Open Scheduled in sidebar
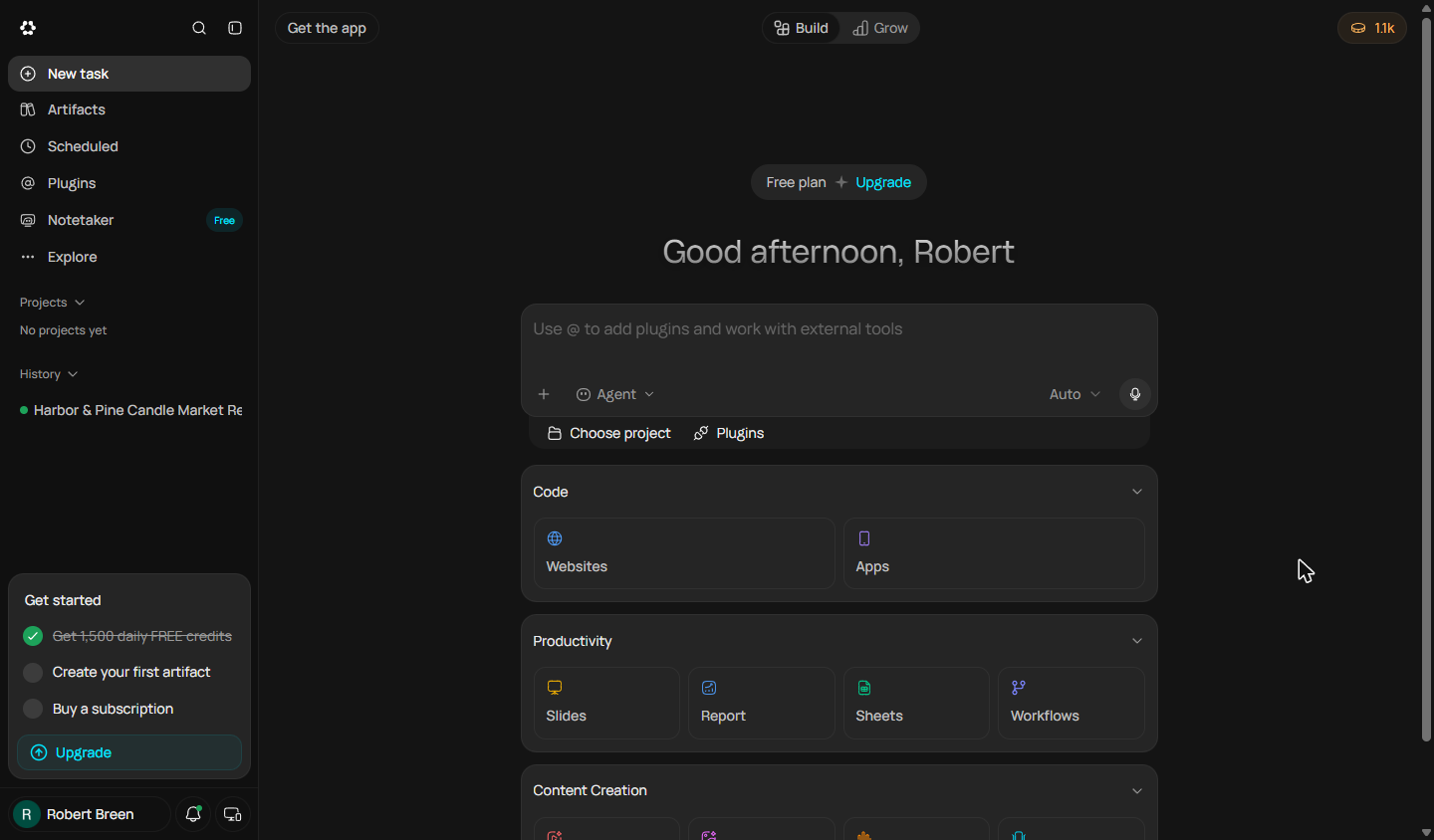The image size is (1434, 840). (x=129, y=146)
